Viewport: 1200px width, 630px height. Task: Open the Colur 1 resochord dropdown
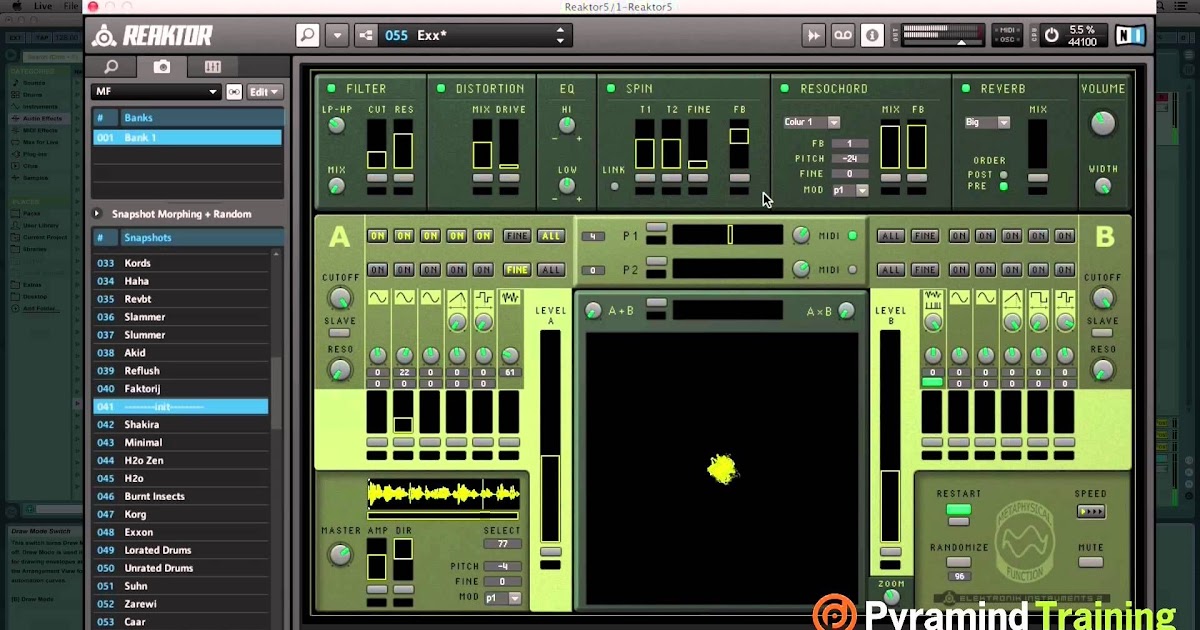coord(811,122)
